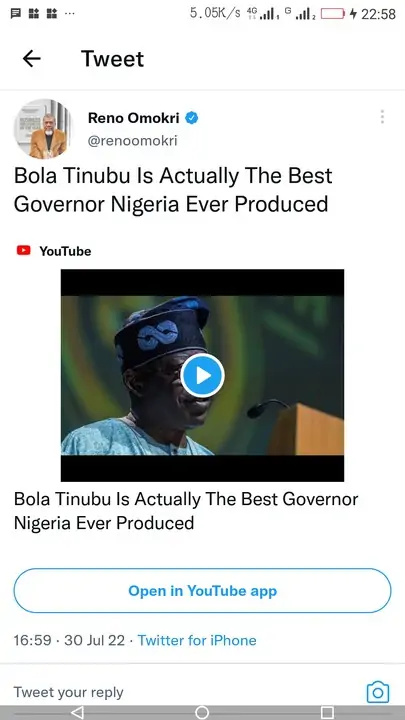Tap the Android home circle button
Screen dimensions: 405x720
click(x=202, y=712)
